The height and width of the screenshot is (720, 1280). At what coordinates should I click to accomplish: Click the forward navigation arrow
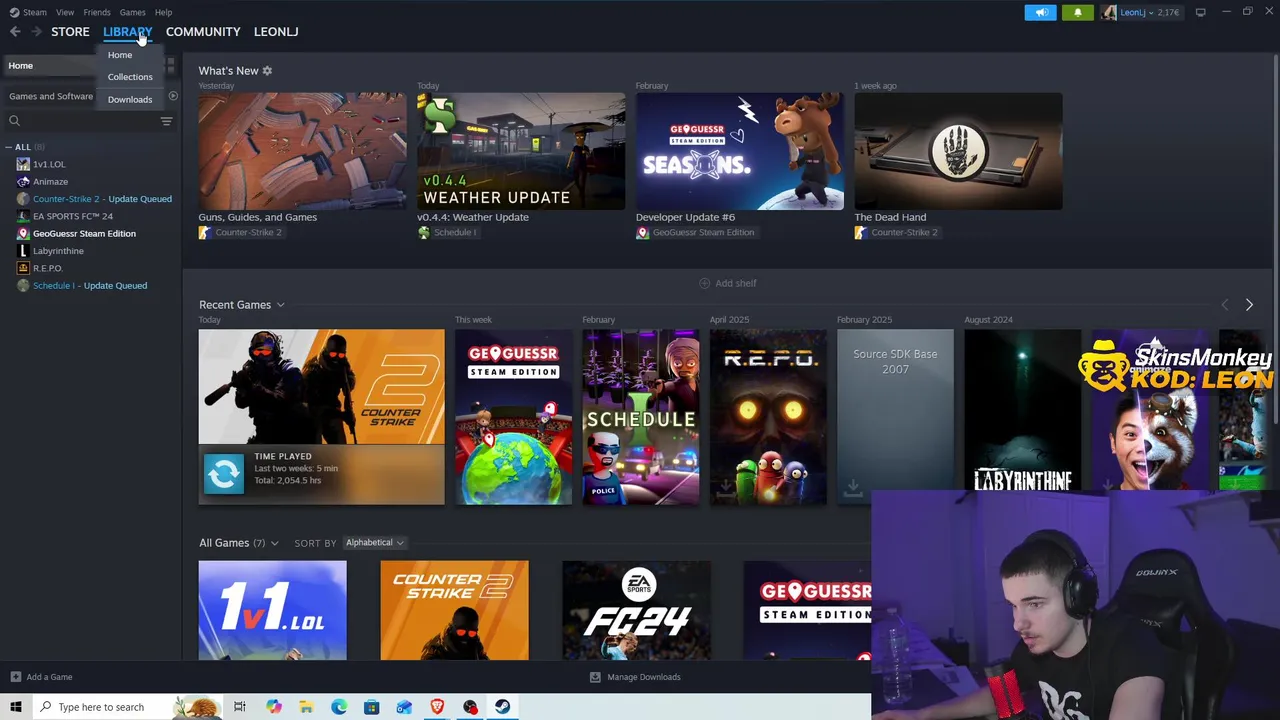(x=36, y=32)
